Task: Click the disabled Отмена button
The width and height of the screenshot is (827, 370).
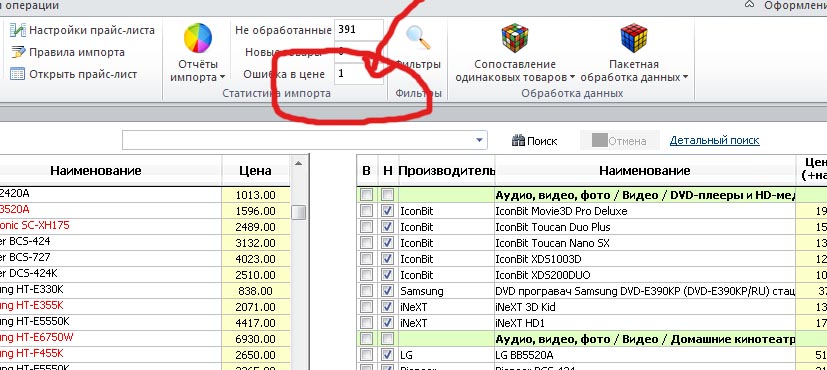Action: (619, 141)
